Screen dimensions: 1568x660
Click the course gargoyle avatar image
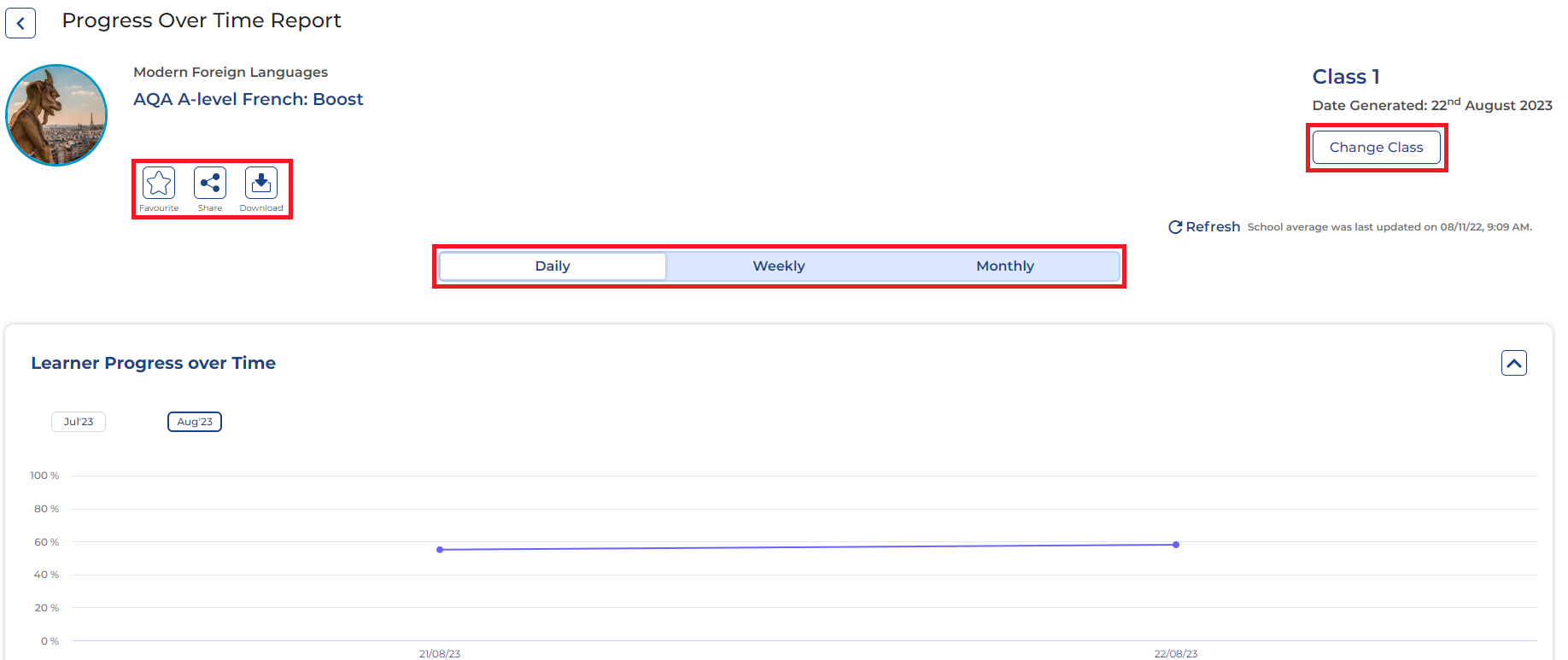[56, 115]
